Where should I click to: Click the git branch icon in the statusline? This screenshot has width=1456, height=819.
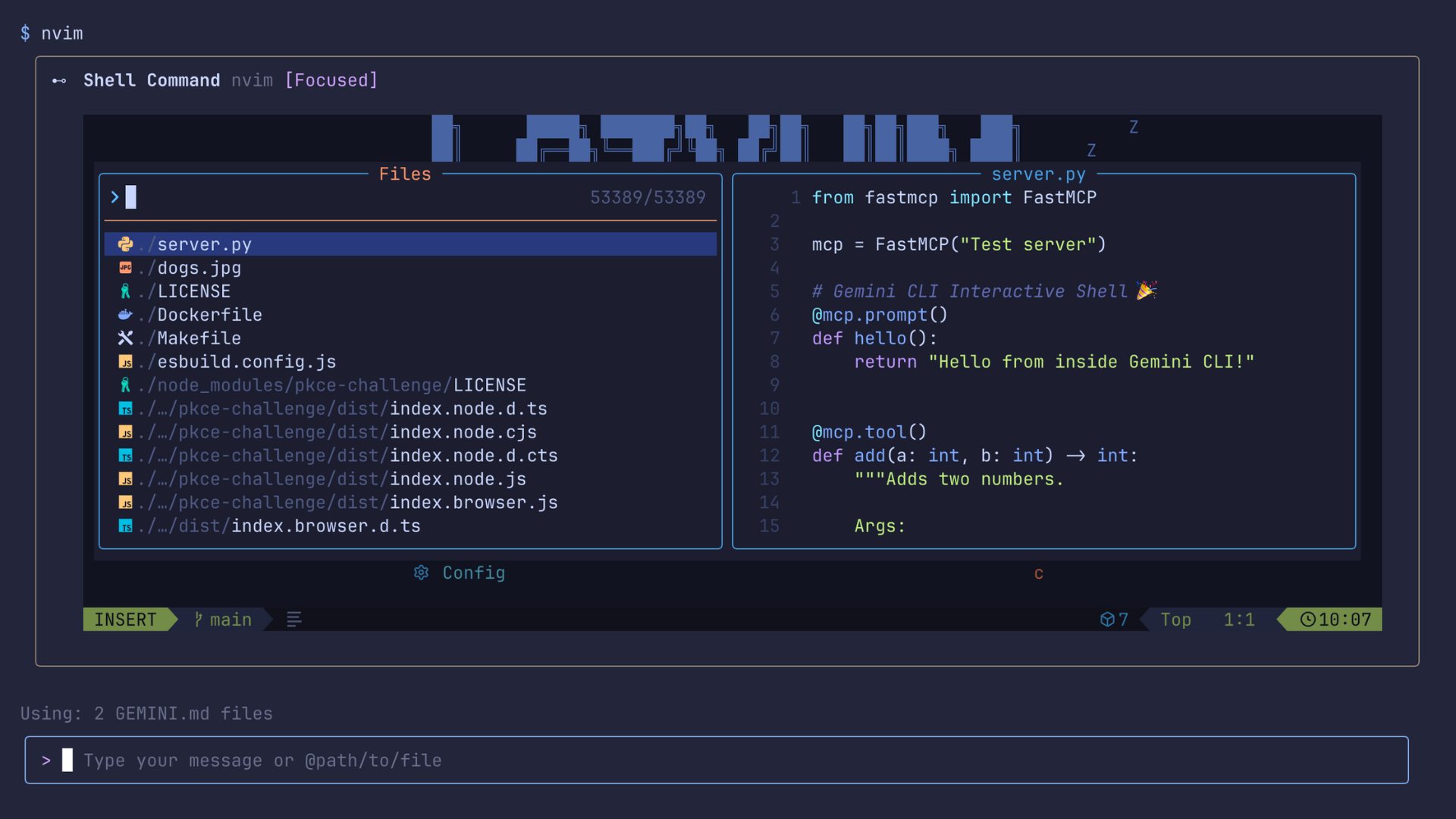click(198, 620)
